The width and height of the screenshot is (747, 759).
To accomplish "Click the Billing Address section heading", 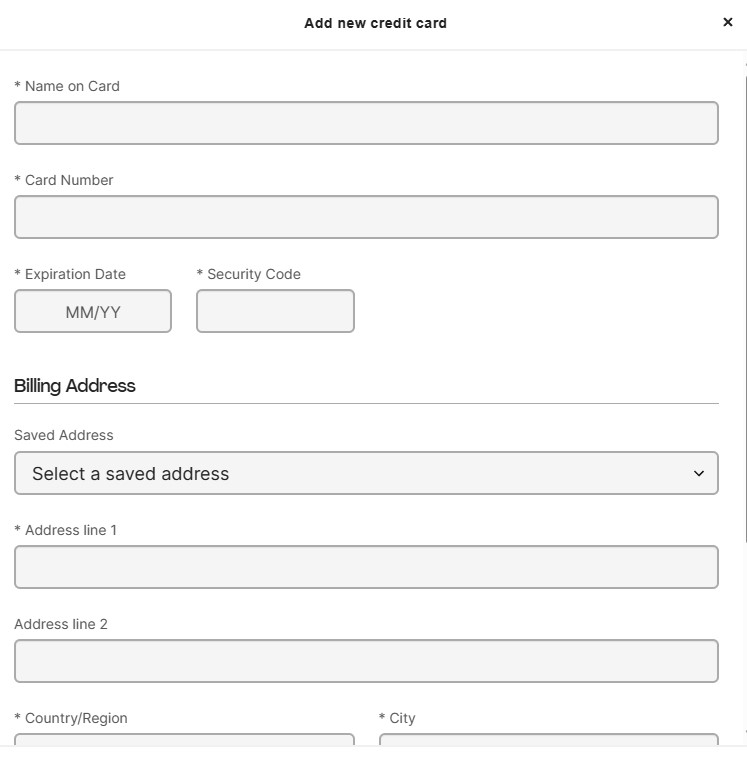I will [75, 386].
